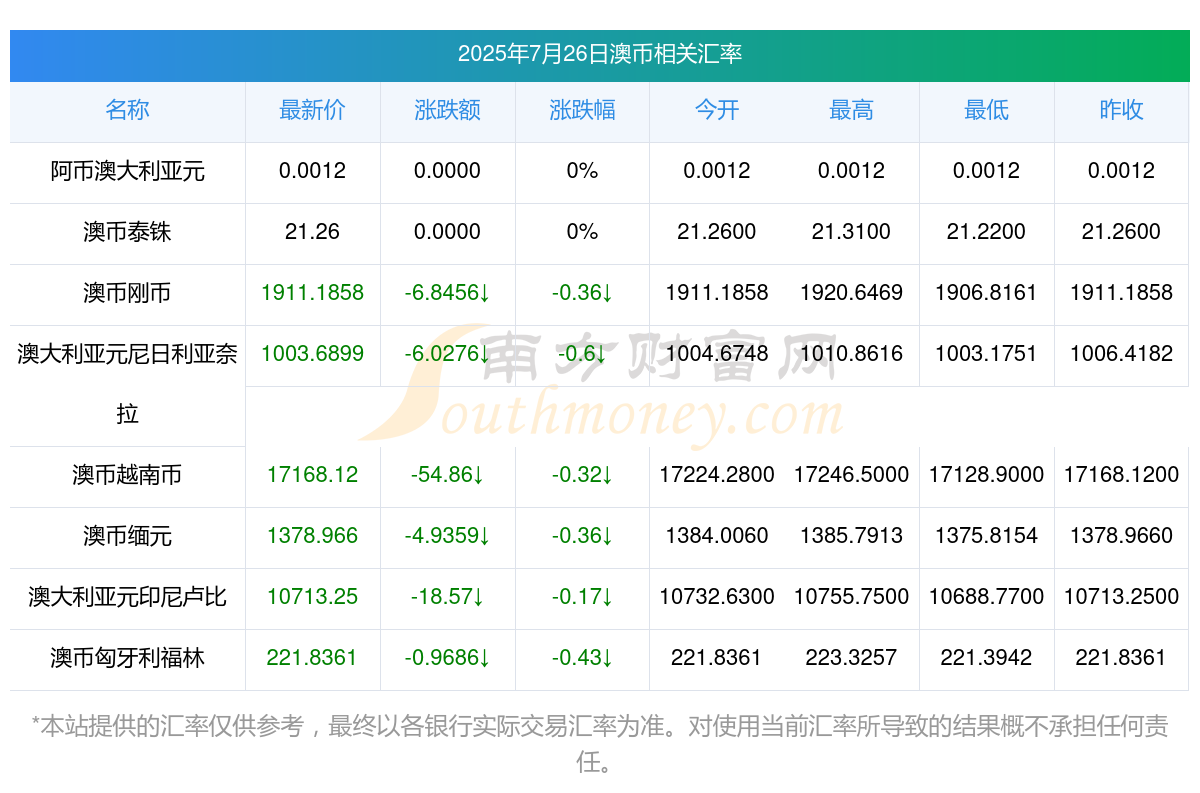
Task: Select 澳币刚币 high value 1920.6469
Action: [851, 293]
